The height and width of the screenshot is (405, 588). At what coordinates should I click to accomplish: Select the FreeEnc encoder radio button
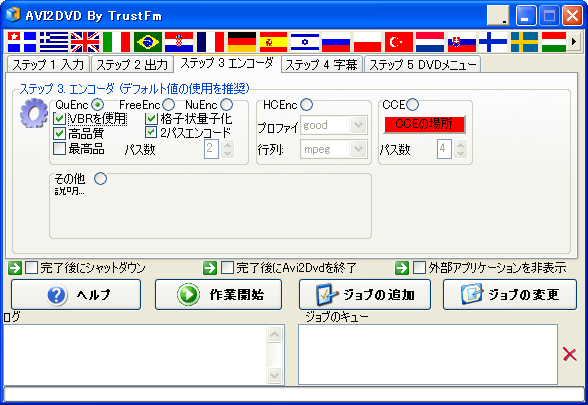pyautogui.click(x=168, y=104)
